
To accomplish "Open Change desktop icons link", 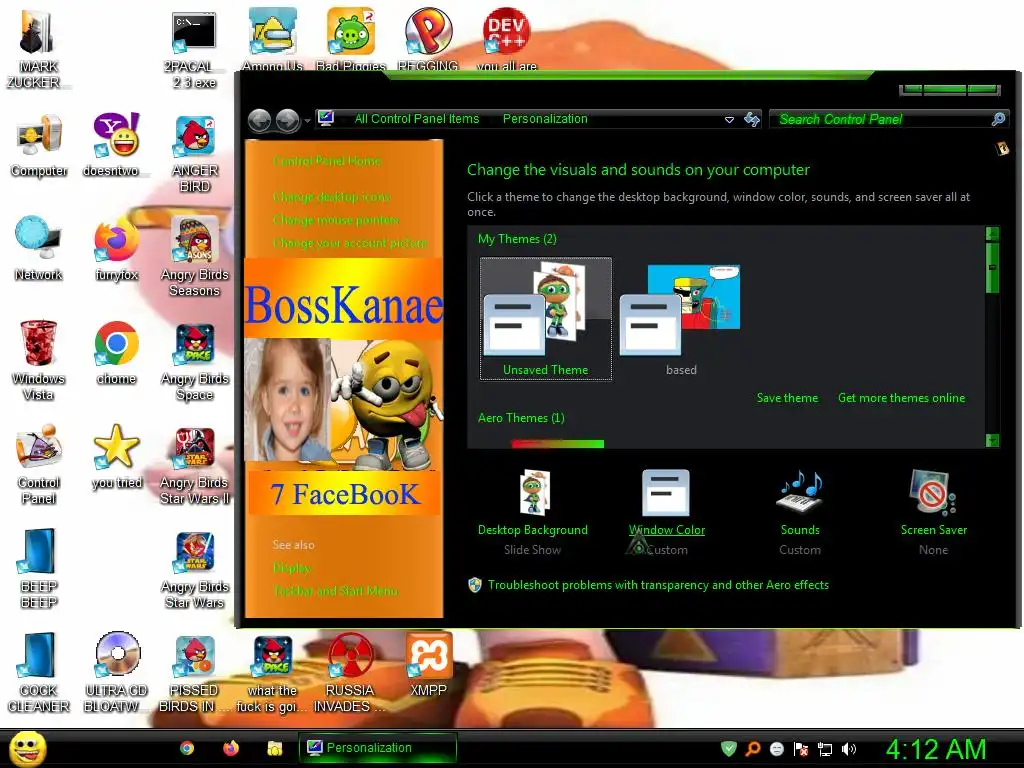I will pyautogui.click(x=332, y=197).
